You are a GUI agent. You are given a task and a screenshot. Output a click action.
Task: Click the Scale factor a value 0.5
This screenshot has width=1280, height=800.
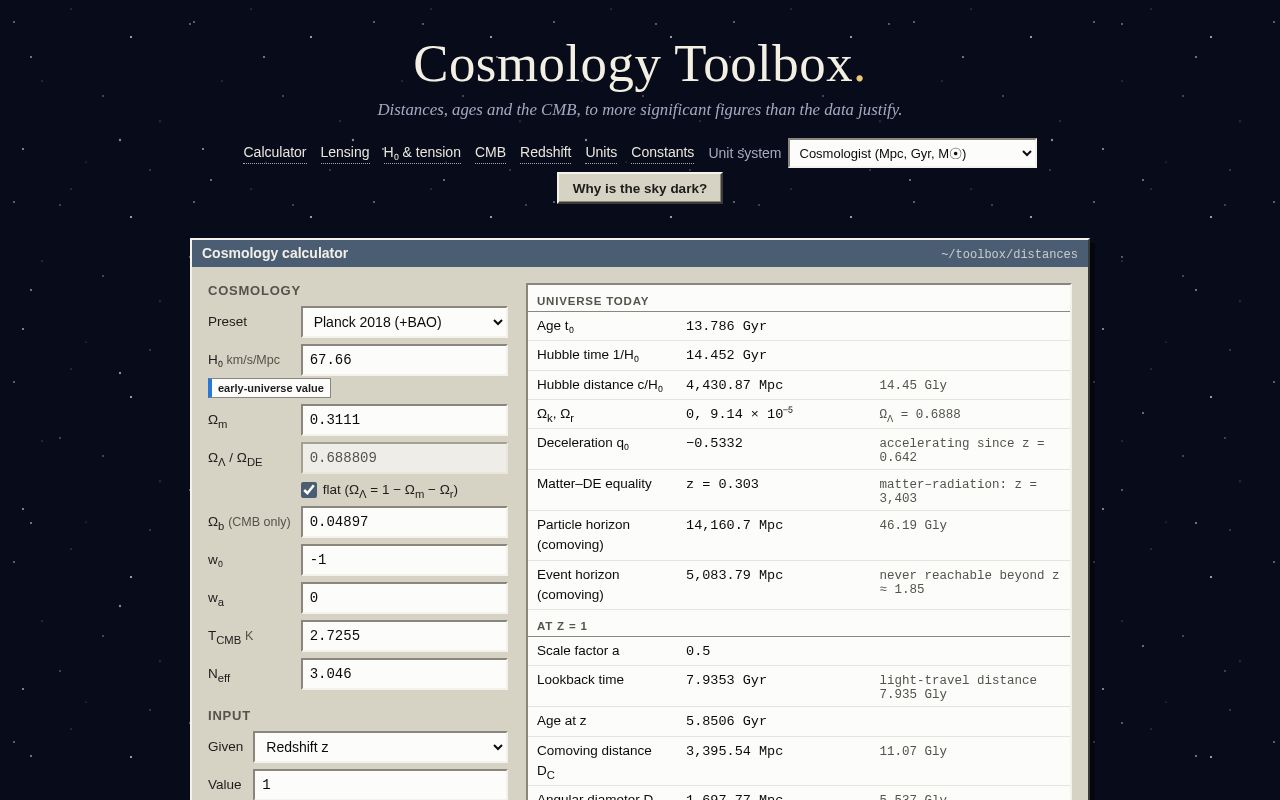[698, 651]
